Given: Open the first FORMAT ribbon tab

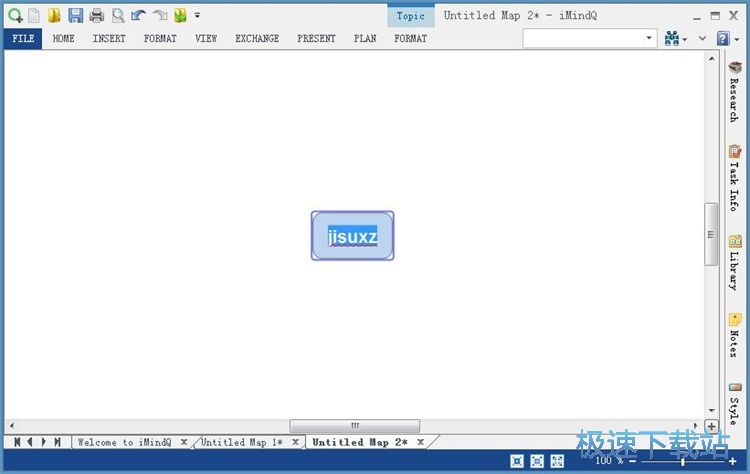Looking at the screenshot, I should pos(160,39).
